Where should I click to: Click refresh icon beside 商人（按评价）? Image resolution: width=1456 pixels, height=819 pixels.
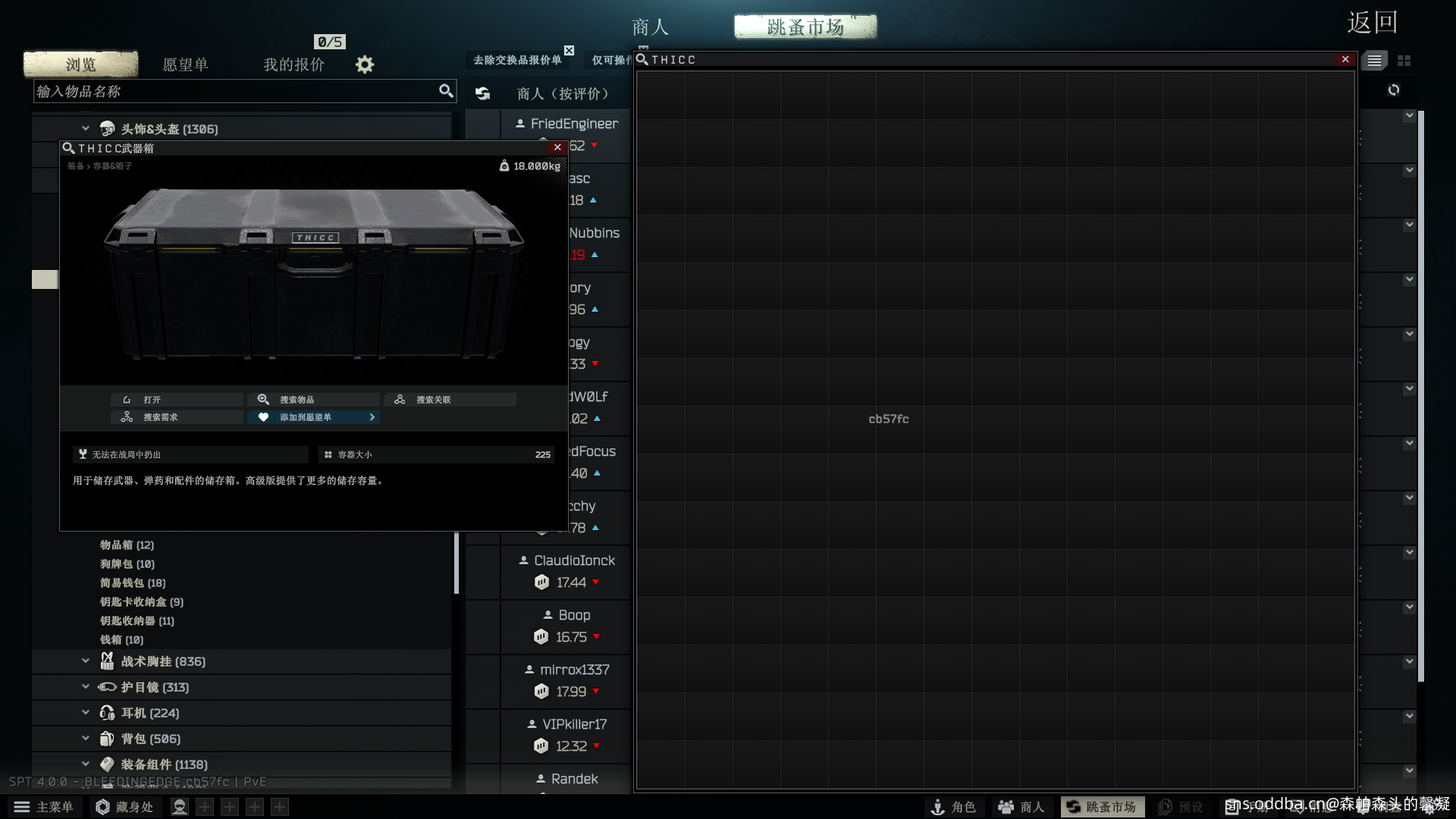pos(482,93)
